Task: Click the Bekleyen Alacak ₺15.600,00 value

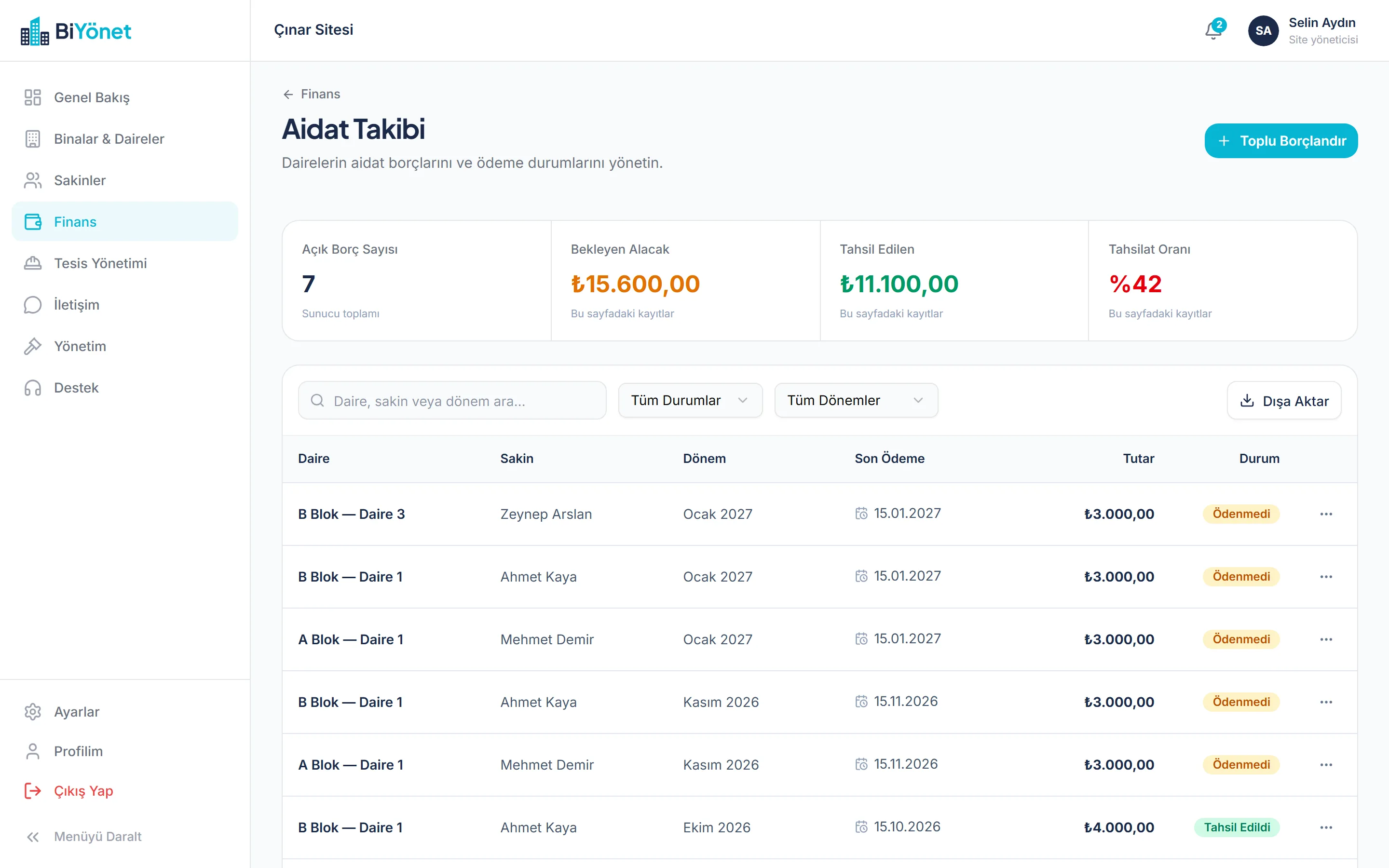Action: click(635, 284)
